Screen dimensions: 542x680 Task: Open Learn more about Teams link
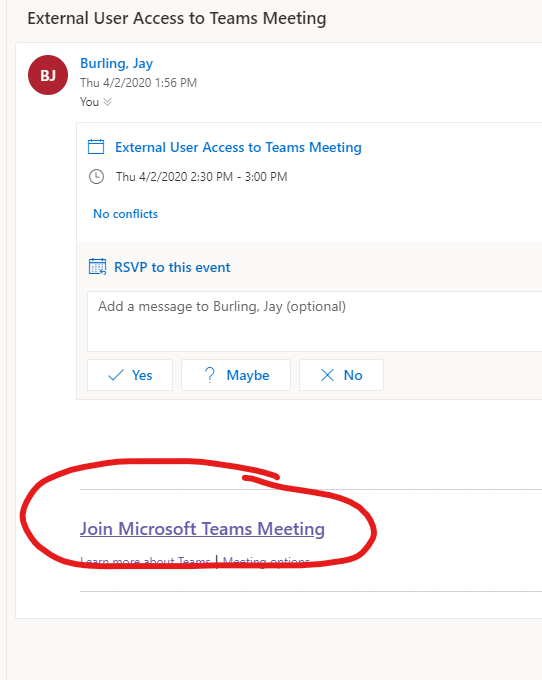click(x=145, y=561)
